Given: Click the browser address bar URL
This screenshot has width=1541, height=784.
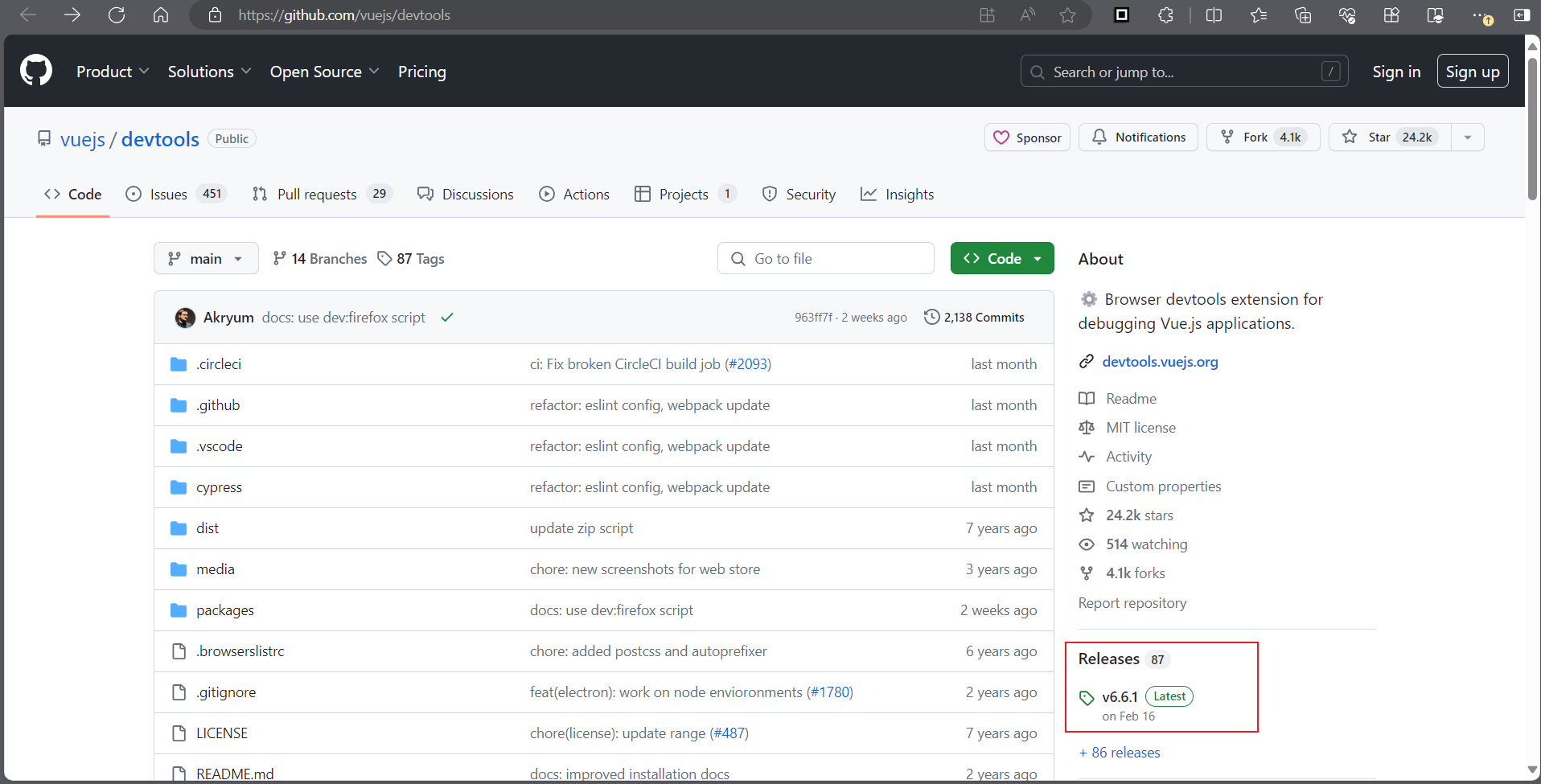Looking at the screenshot, I should (344, 15).
